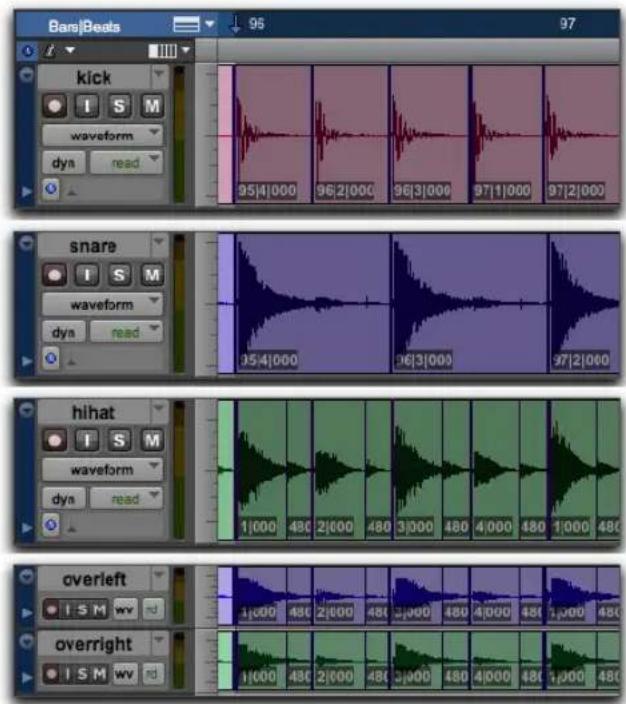Open the kick track name dropdown arrow
The image size is (626, 704).
click(x=159, y=75)
